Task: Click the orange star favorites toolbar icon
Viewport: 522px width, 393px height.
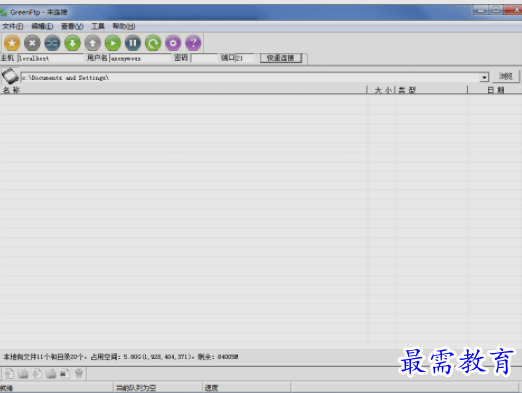Action: click(x=12, y=43)
